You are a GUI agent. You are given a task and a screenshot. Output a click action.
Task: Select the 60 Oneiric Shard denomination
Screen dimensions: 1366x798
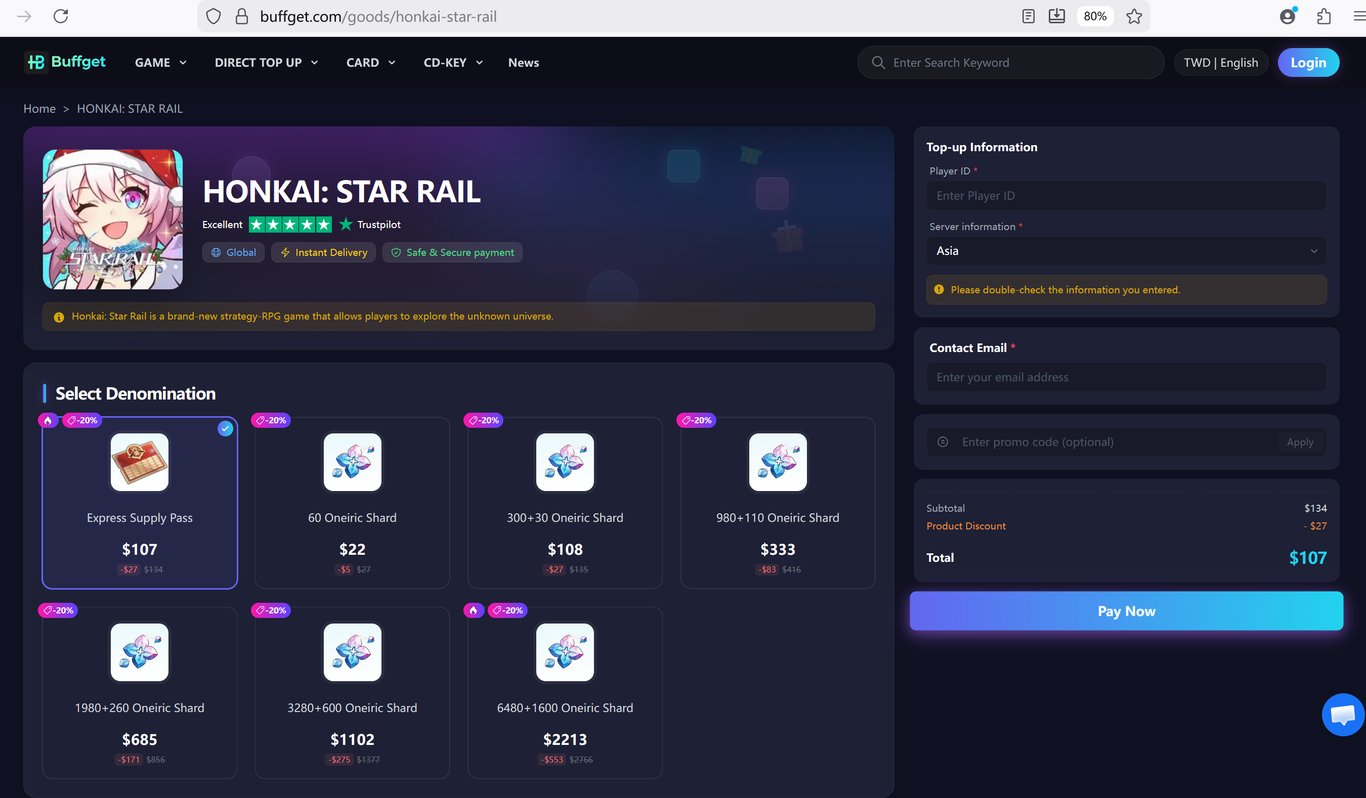353,502
